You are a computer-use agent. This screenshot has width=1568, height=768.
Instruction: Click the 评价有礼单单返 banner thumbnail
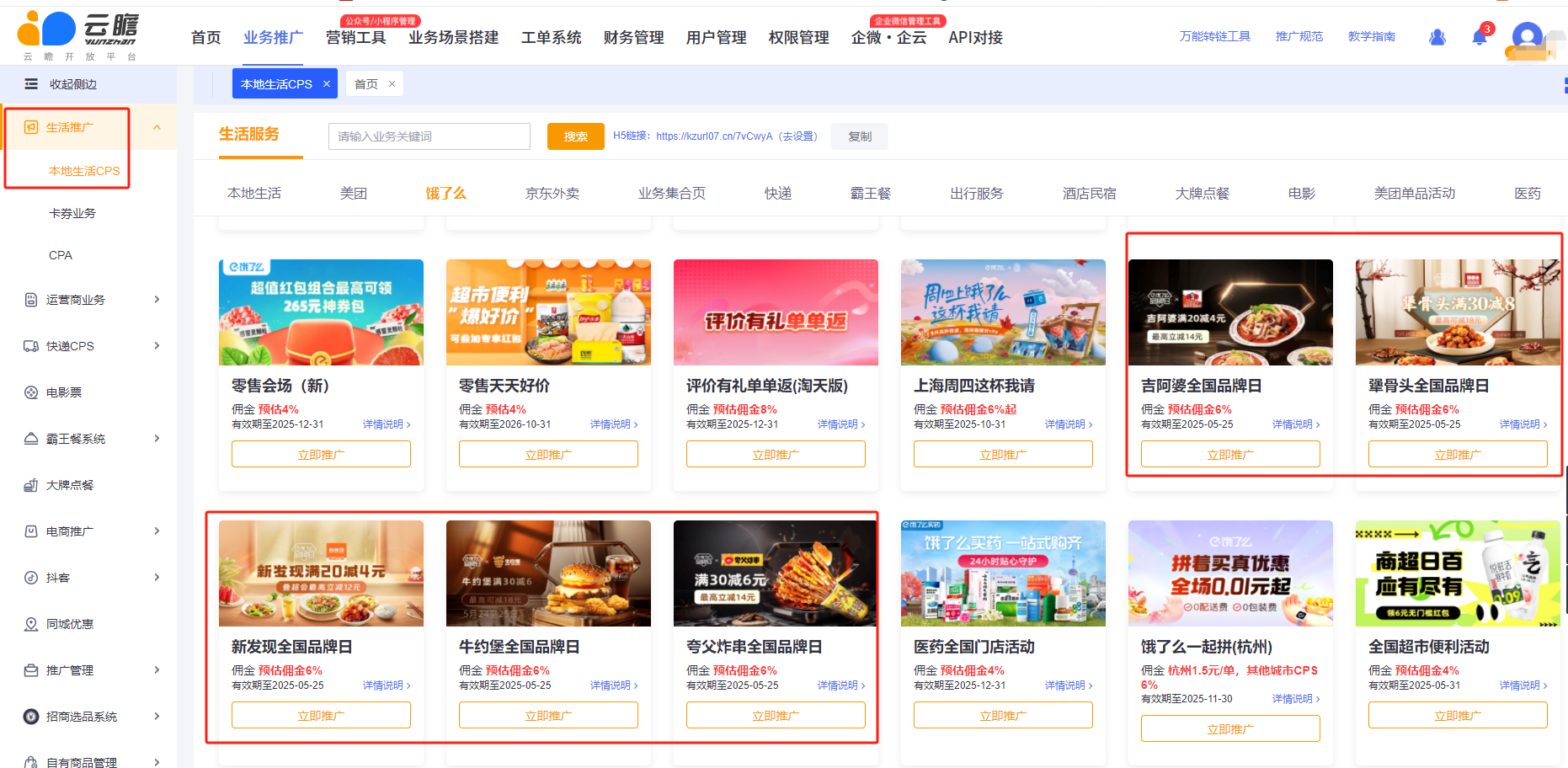click(776, 312)
